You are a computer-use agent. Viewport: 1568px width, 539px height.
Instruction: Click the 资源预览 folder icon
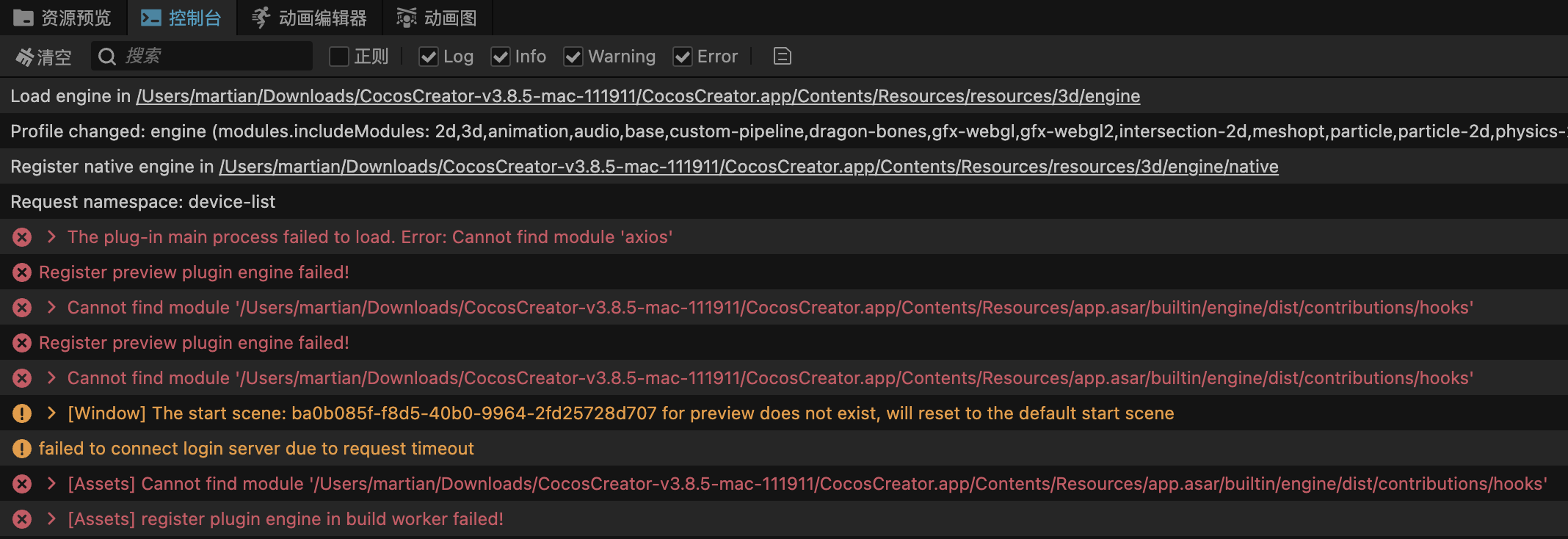(23, 18)
